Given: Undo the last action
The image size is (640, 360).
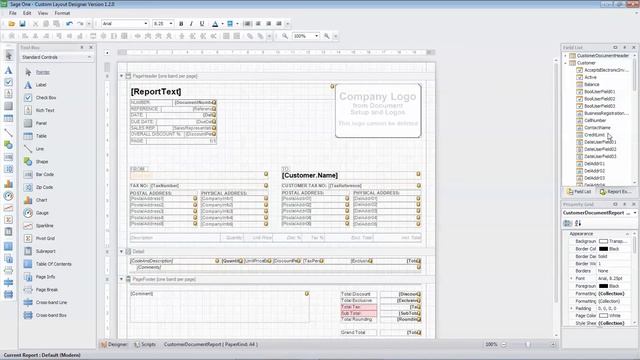Looking at the screenshot, I should tap(69, 24).
